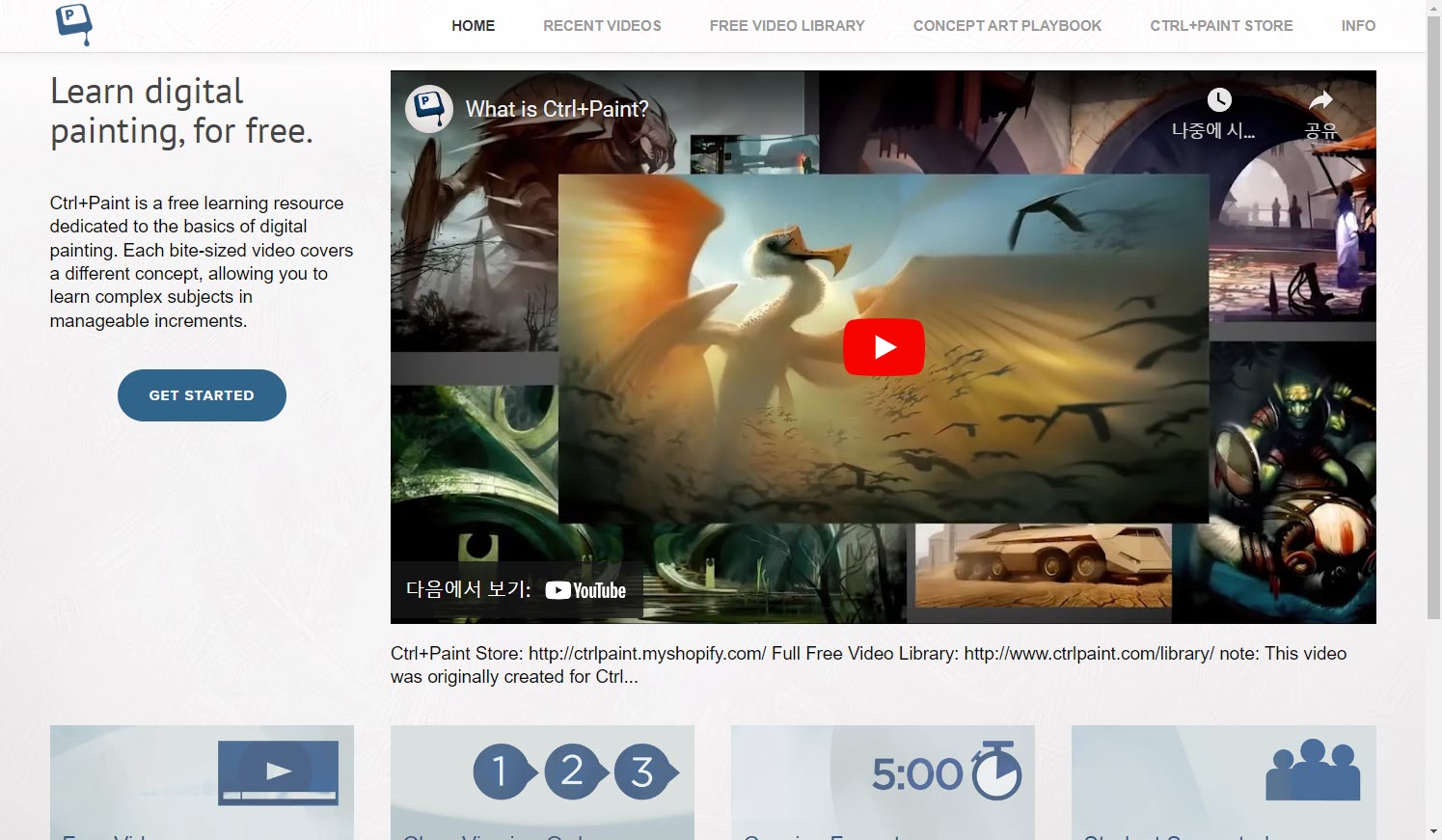Click the 1-2-3 numbered steps card

pyautogui.click(x=542, y=782)
